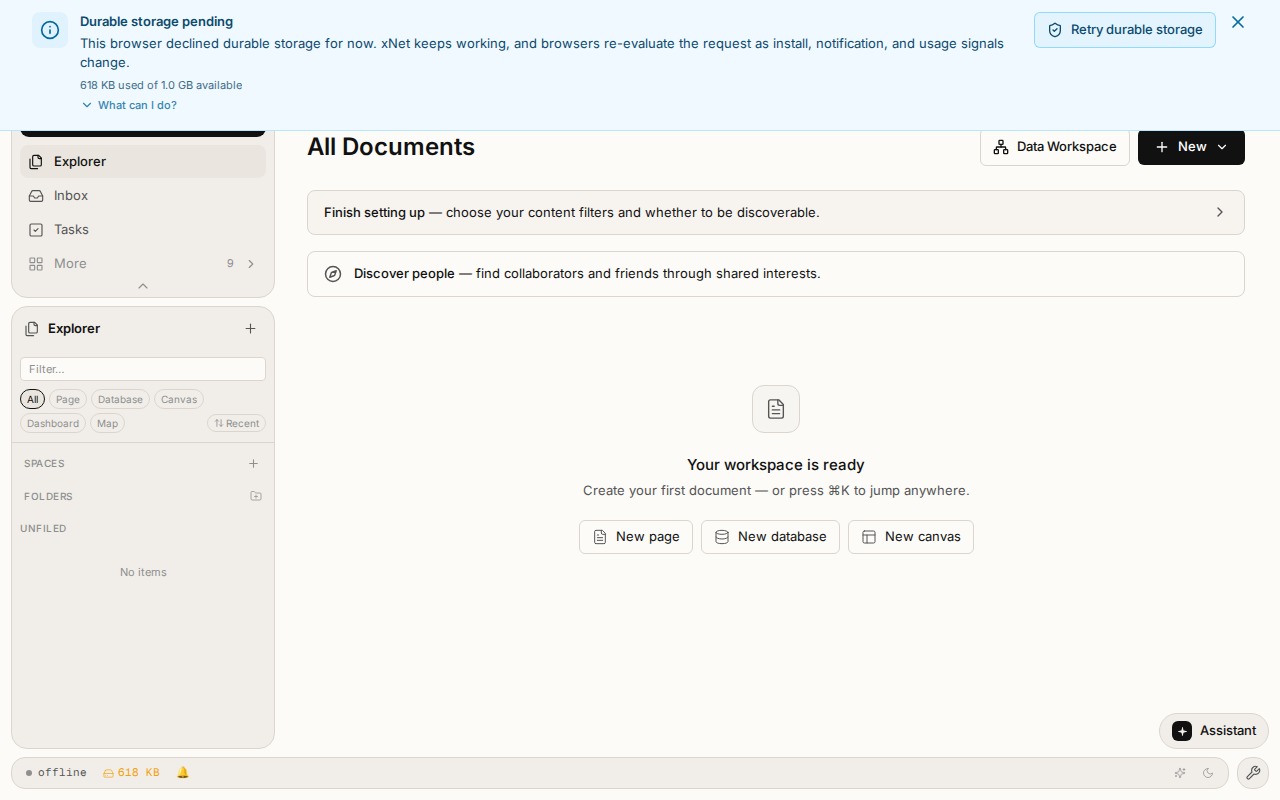
Task: Click the info icon in storage banner
Action: point(50,30)
